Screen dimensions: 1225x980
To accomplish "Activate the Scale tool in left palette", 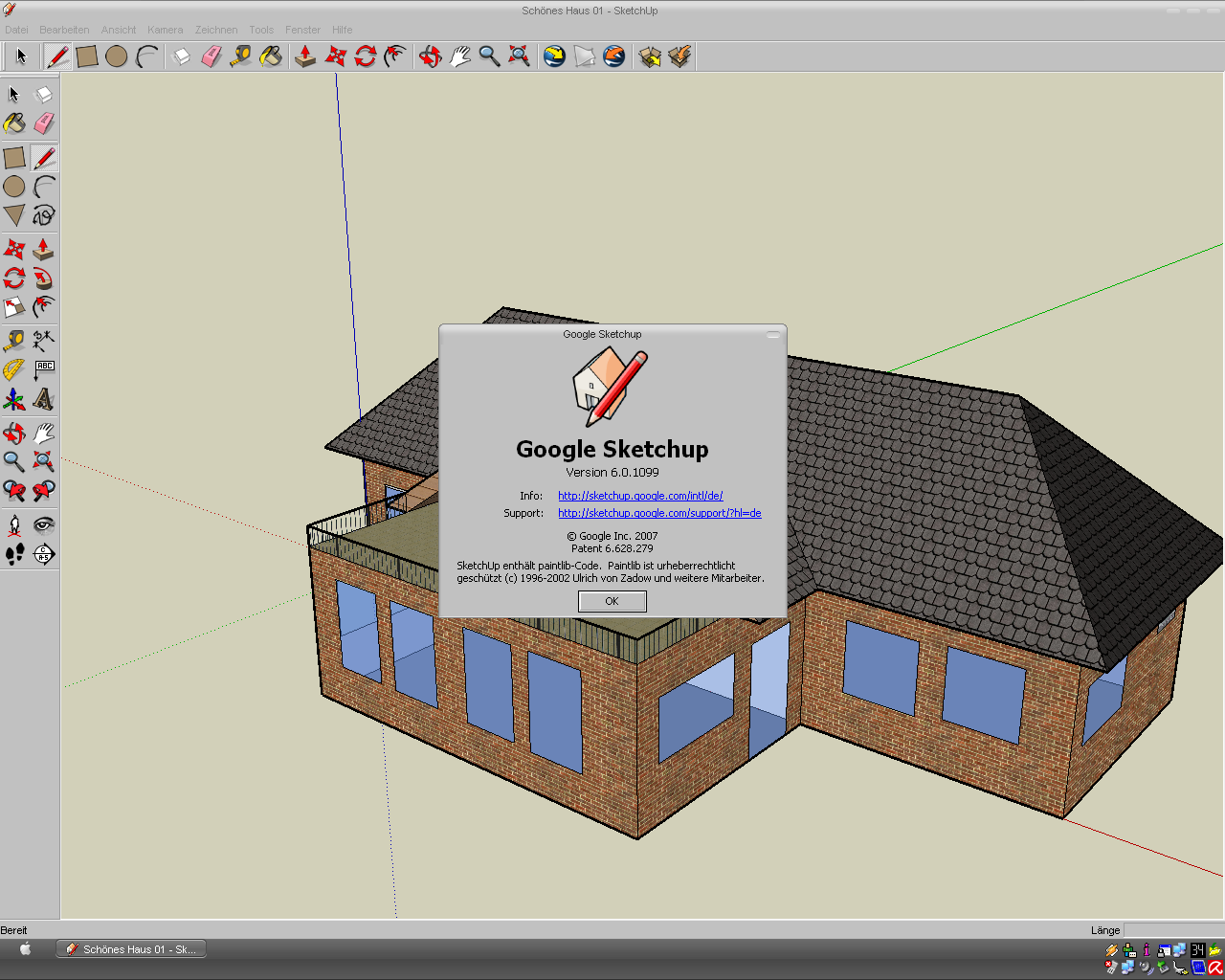I will [x=14, y=307].
